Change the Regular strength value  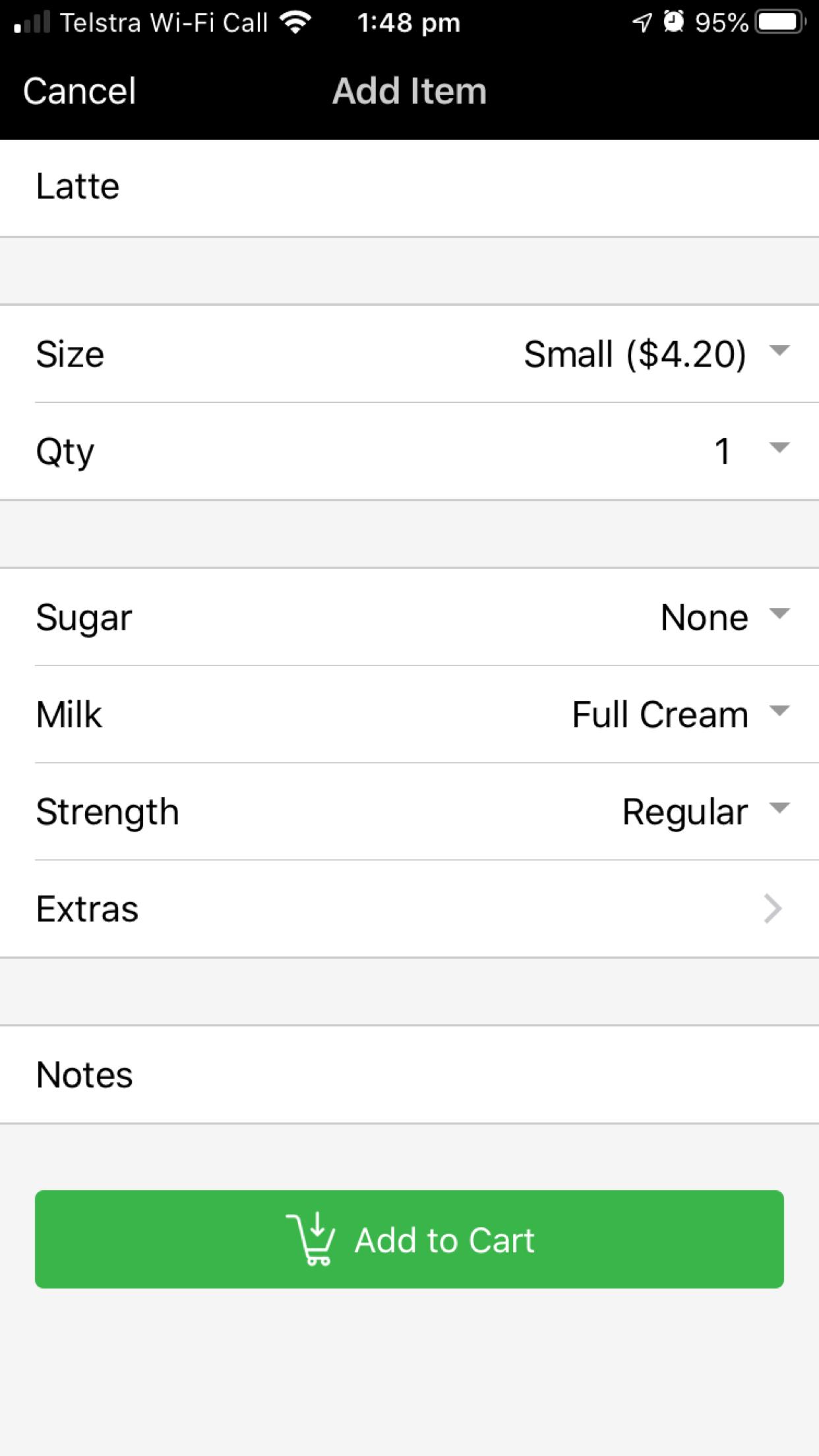pyautogui.click(x=685, y=812)
